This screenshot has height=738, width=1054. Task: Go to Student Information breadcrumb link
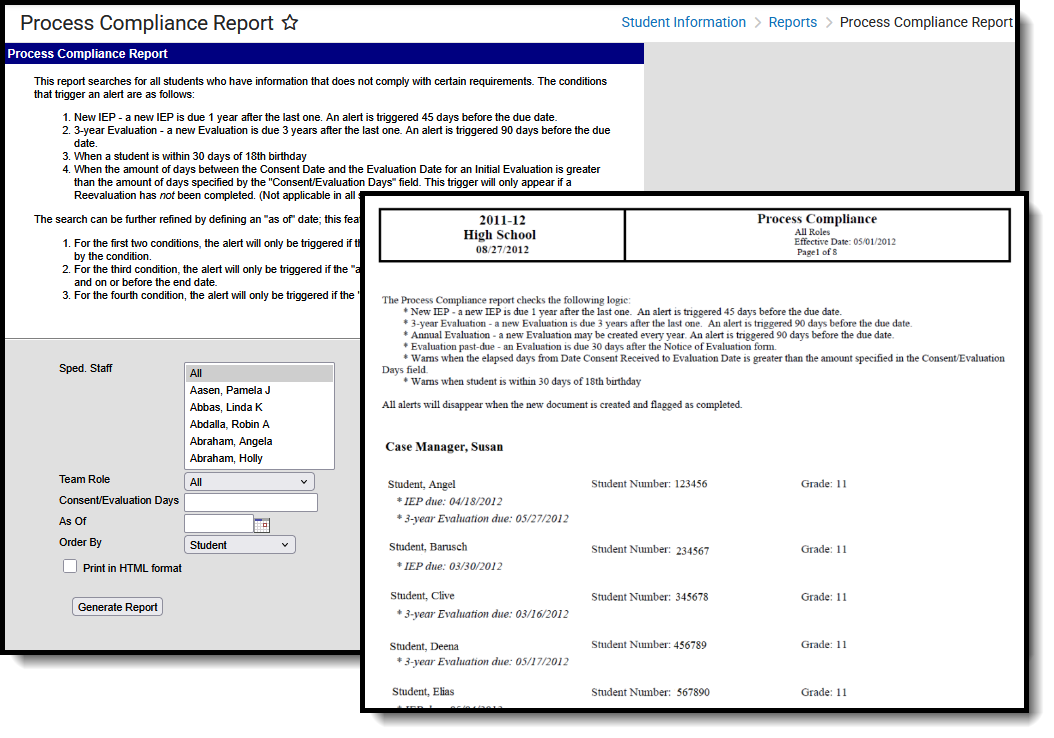[x=683, y=22]
